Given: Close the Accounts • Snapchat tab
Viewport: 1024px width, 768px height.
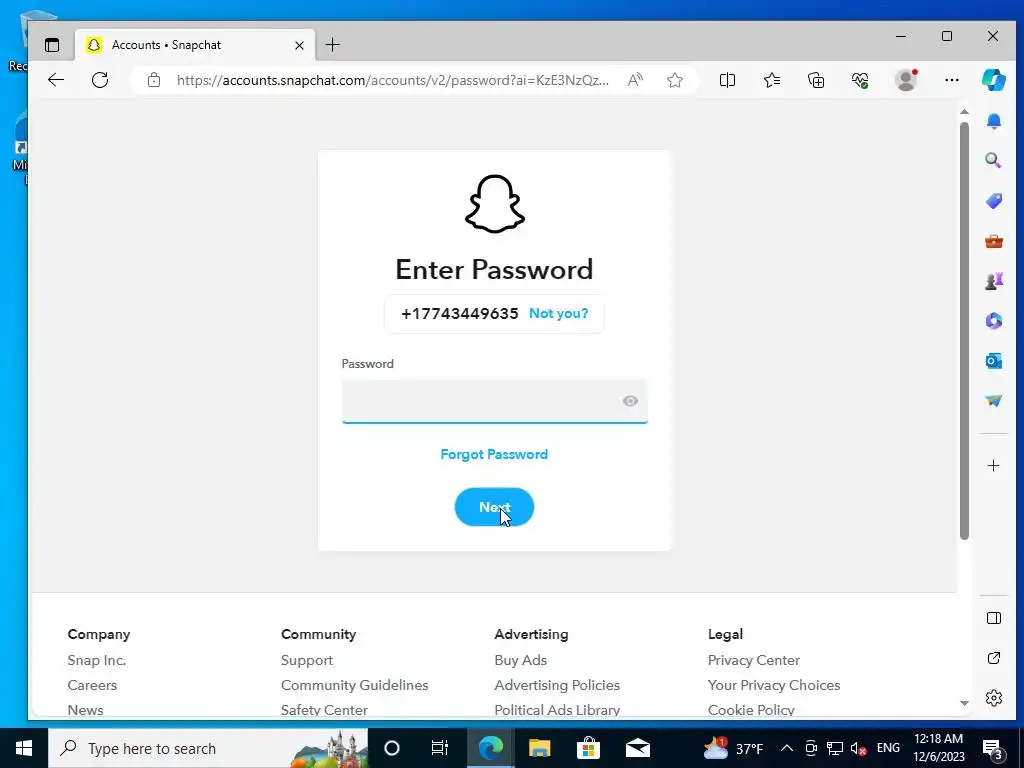Looking at the screenshot, I should coord(299,45).
